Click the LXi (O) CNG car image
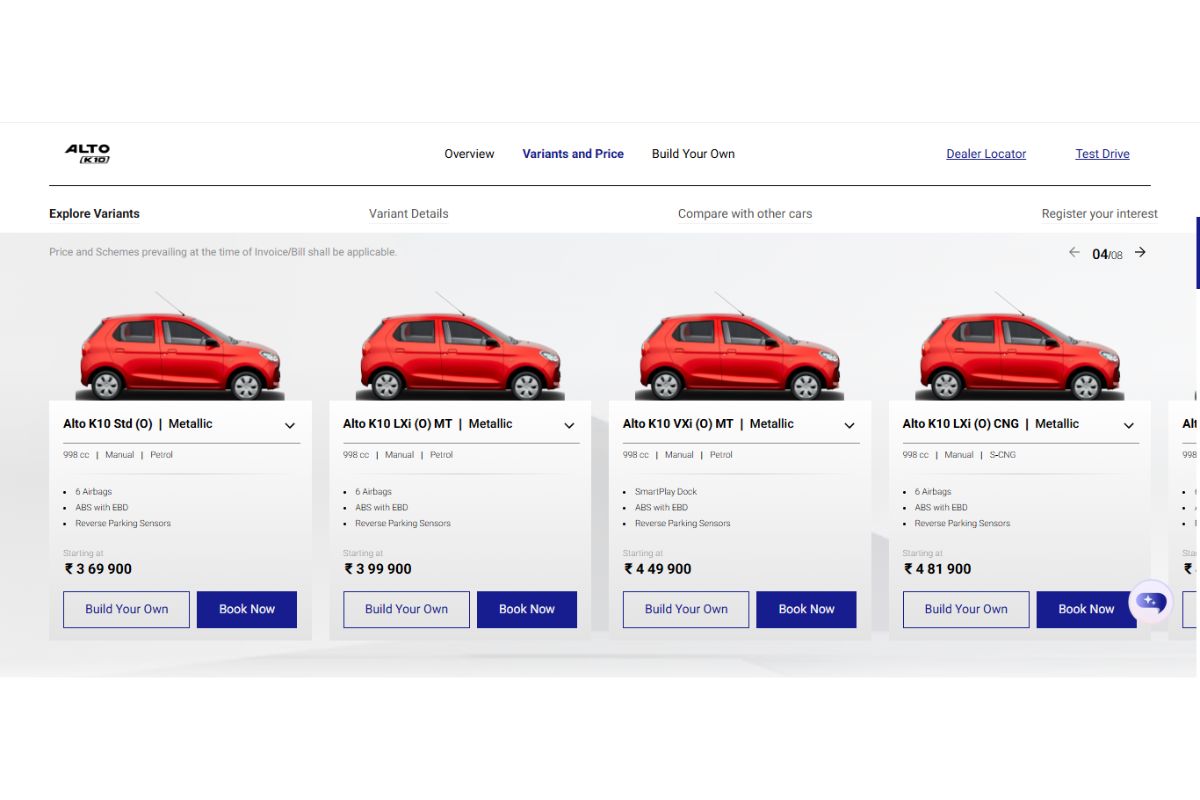Screen dimensions: 1200x800 tap(1019, 347)
